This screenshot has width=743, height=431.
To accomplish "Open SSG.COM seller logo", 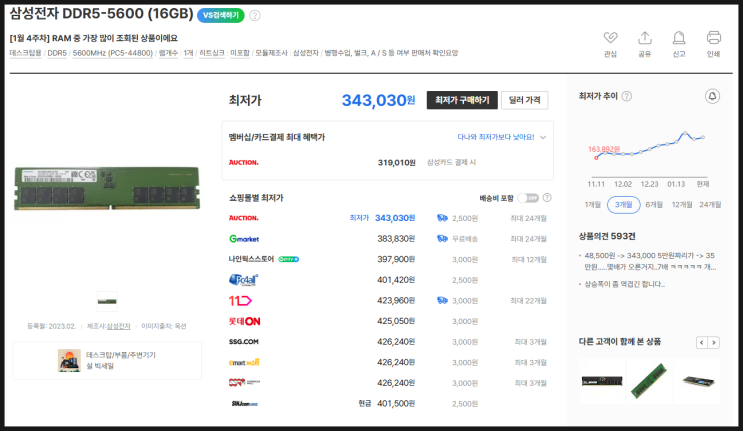I will (244, 341).
